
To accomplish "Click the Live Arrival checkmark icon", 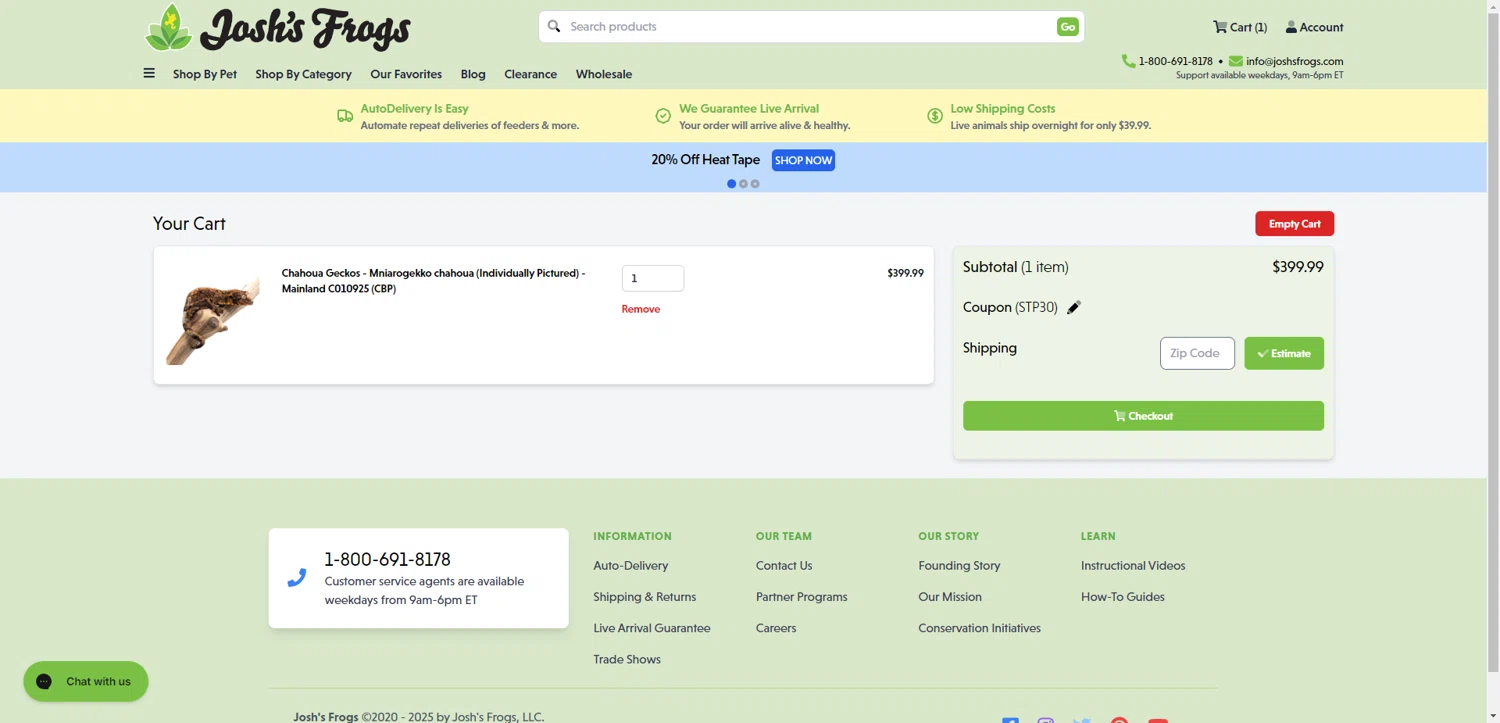I will click(x=663, y=116).
